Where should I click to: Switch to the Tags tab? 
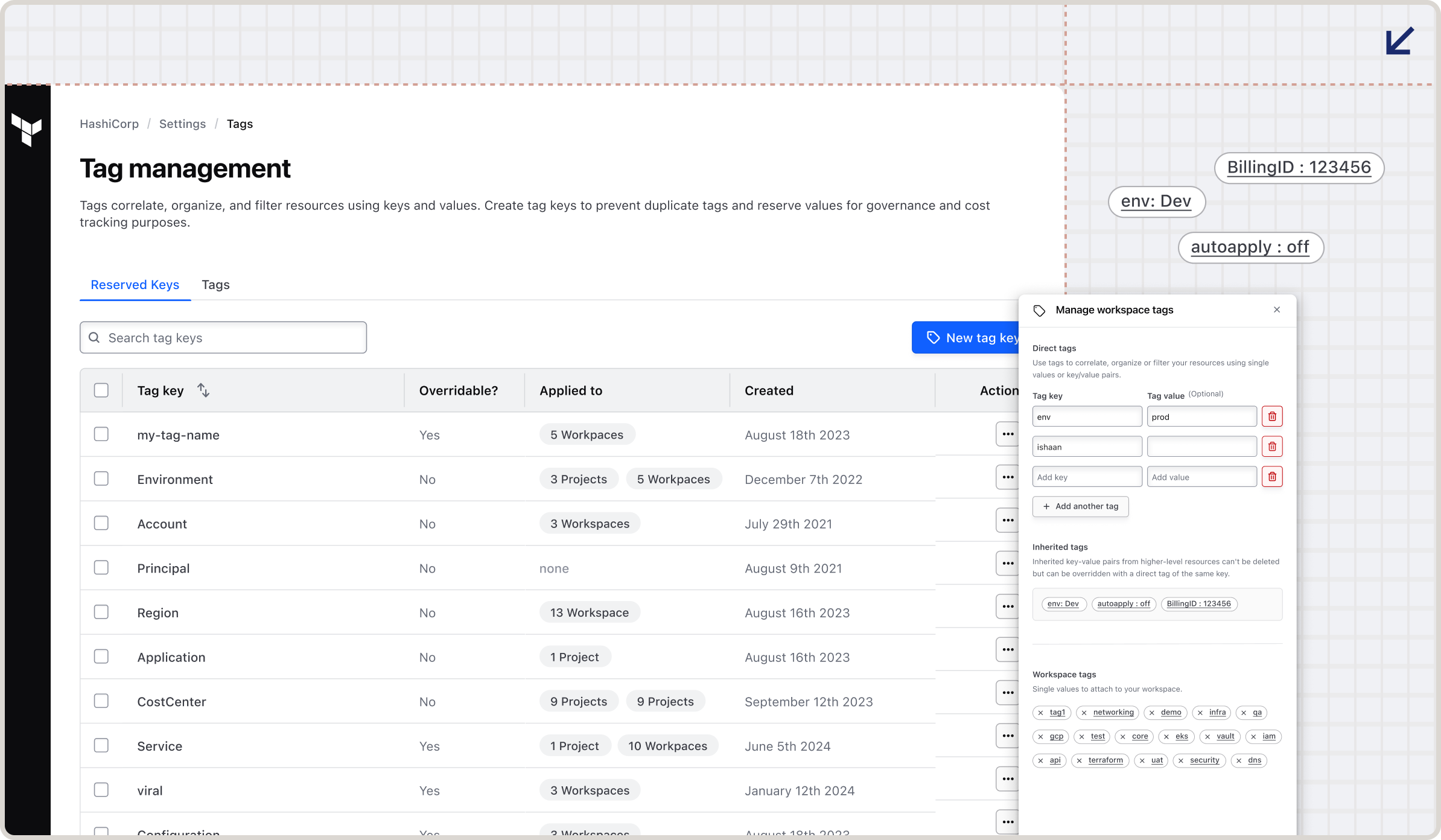(215, 285)
